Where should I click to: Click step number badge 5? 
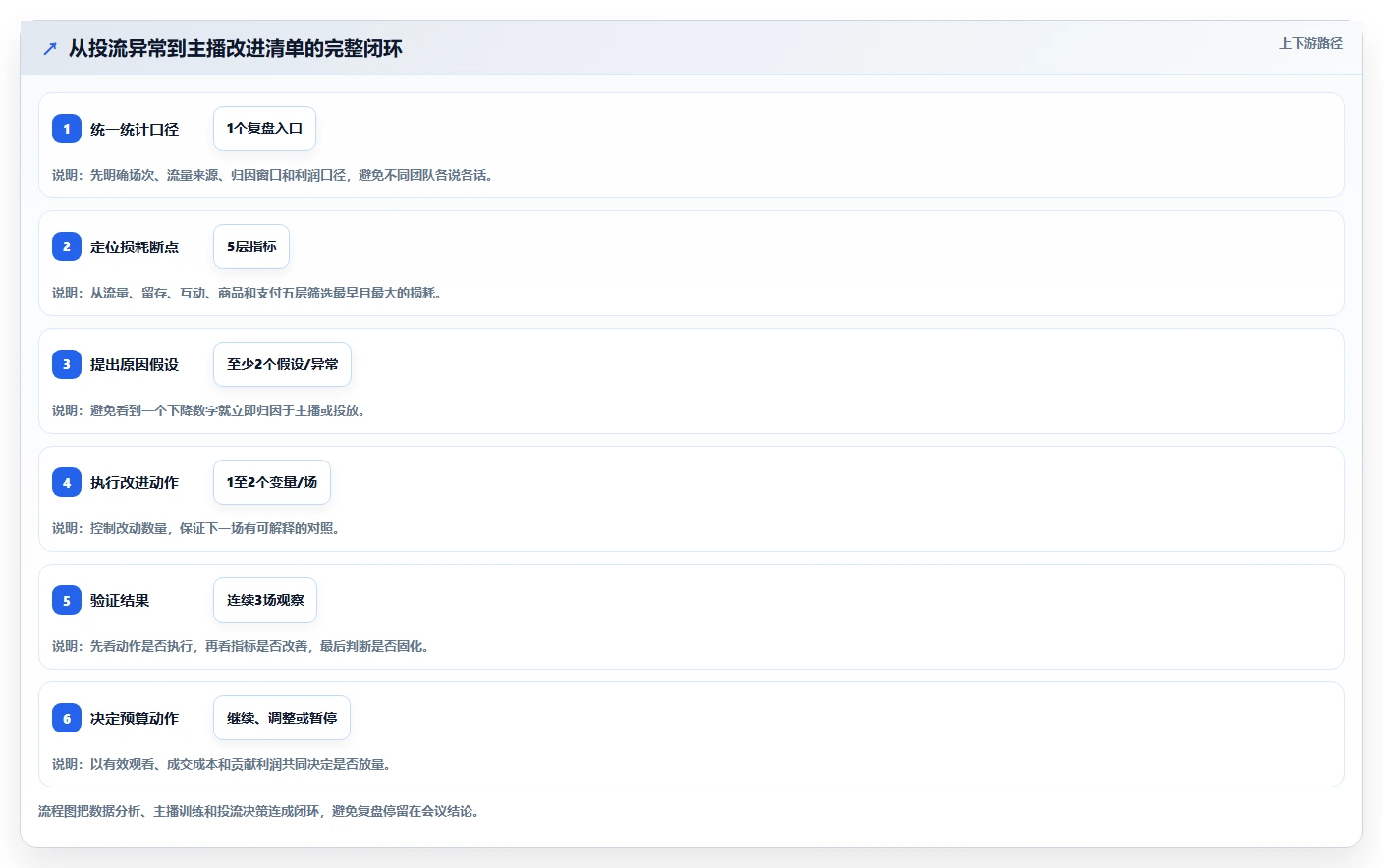coord(67,600)
